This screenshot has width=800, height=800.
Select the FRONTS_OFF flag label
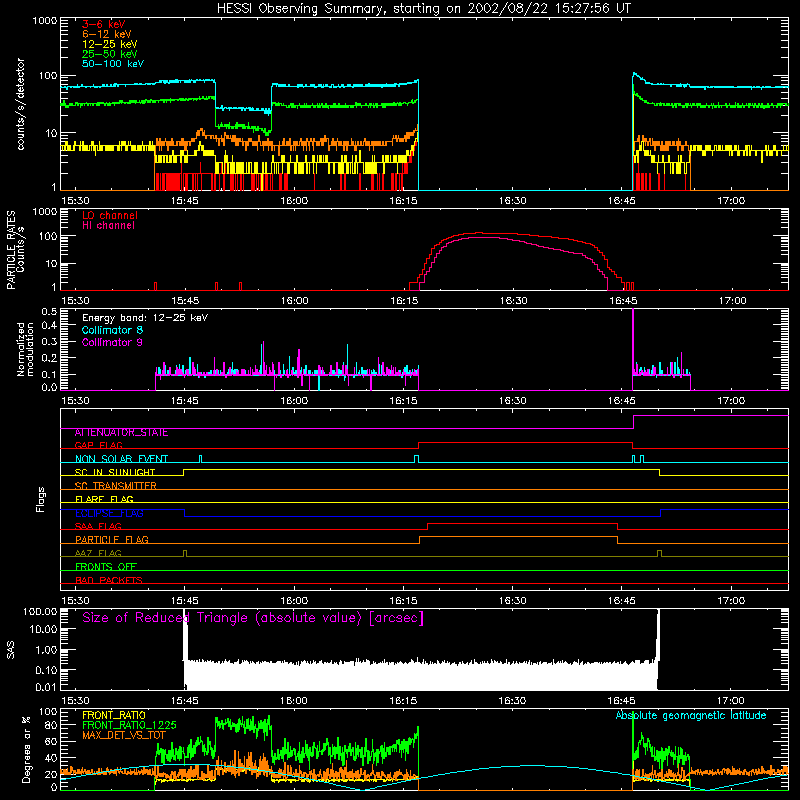106,567
